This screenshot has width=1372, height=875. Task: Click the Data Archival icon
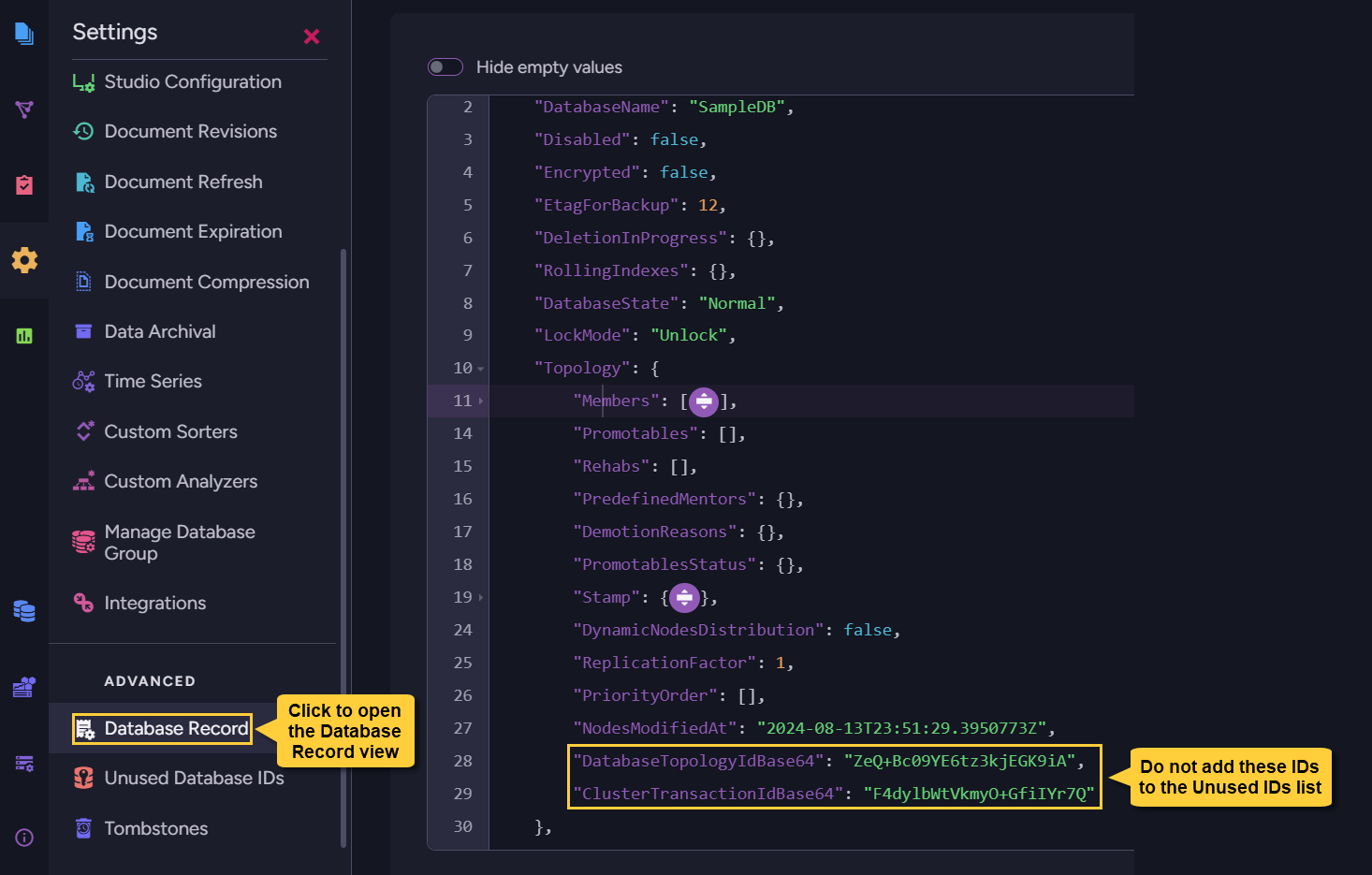(83, 331)
